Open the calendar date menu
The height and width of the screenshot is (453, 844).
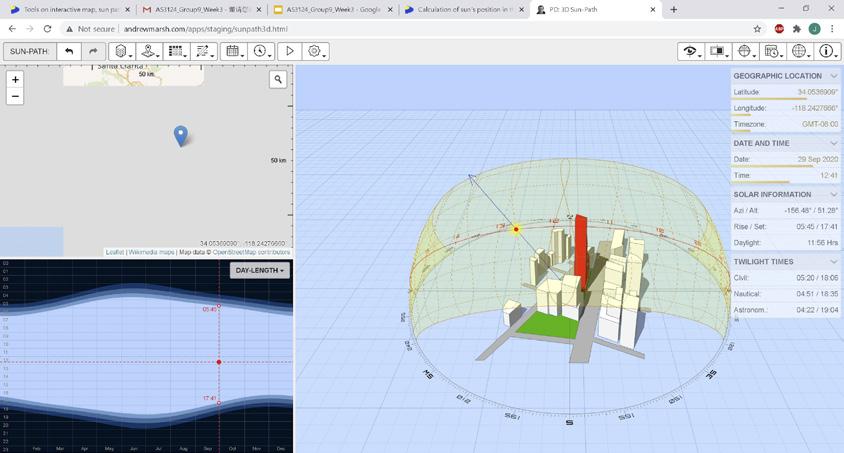click(x=234, y=51)
